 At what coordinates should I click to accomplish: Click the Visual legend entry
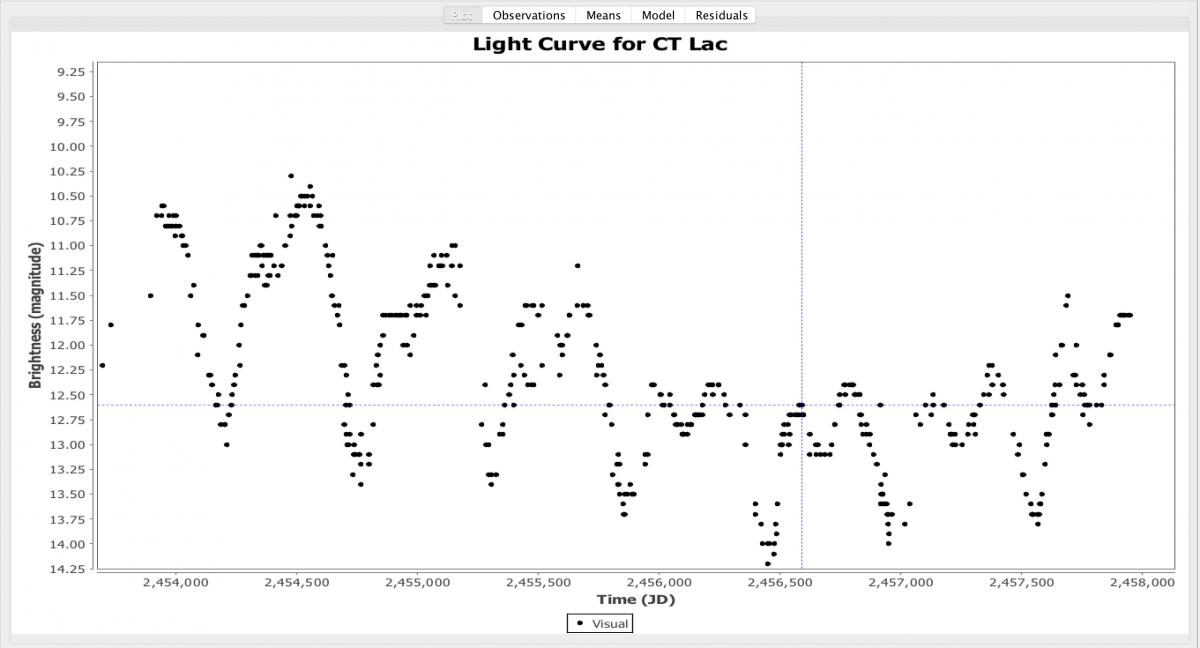point(610,624)
